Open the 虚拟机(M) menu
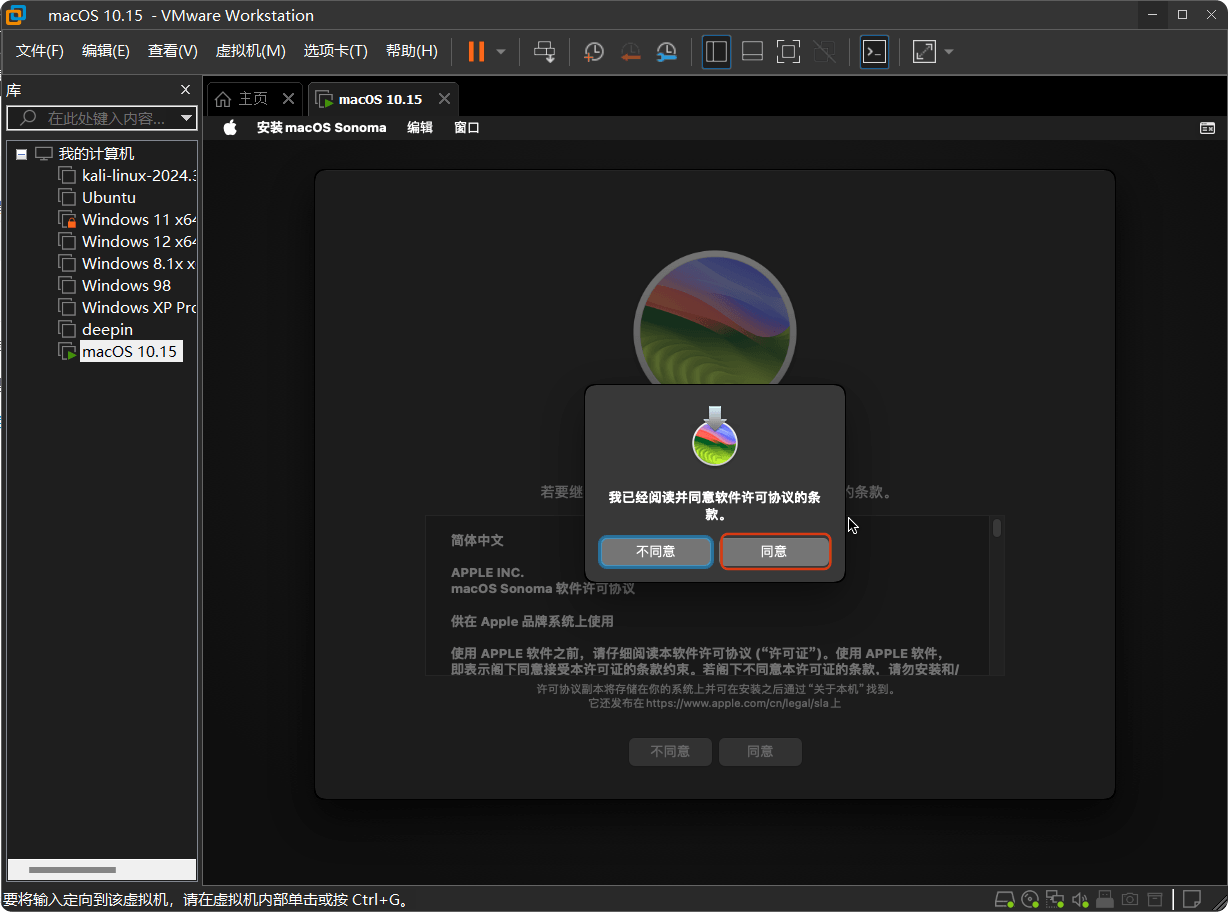Viewport: 1228px width, 912px height. [x=249, y=51]
